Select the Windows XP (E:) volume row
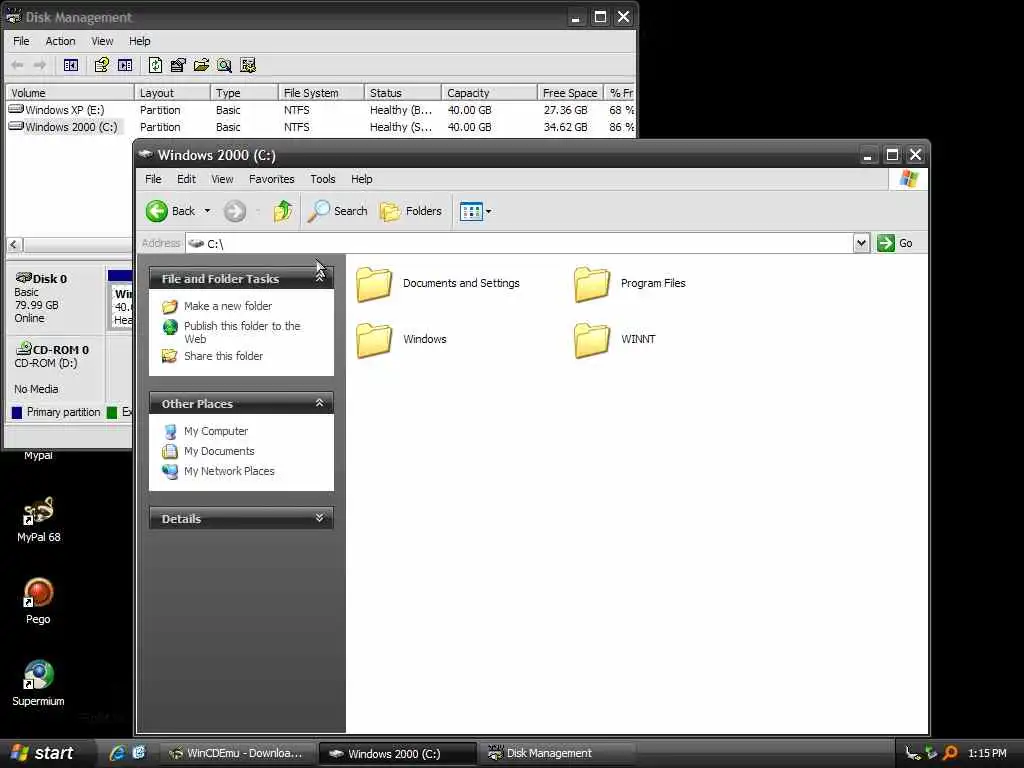1024x768 pixels. click(320, 110)
